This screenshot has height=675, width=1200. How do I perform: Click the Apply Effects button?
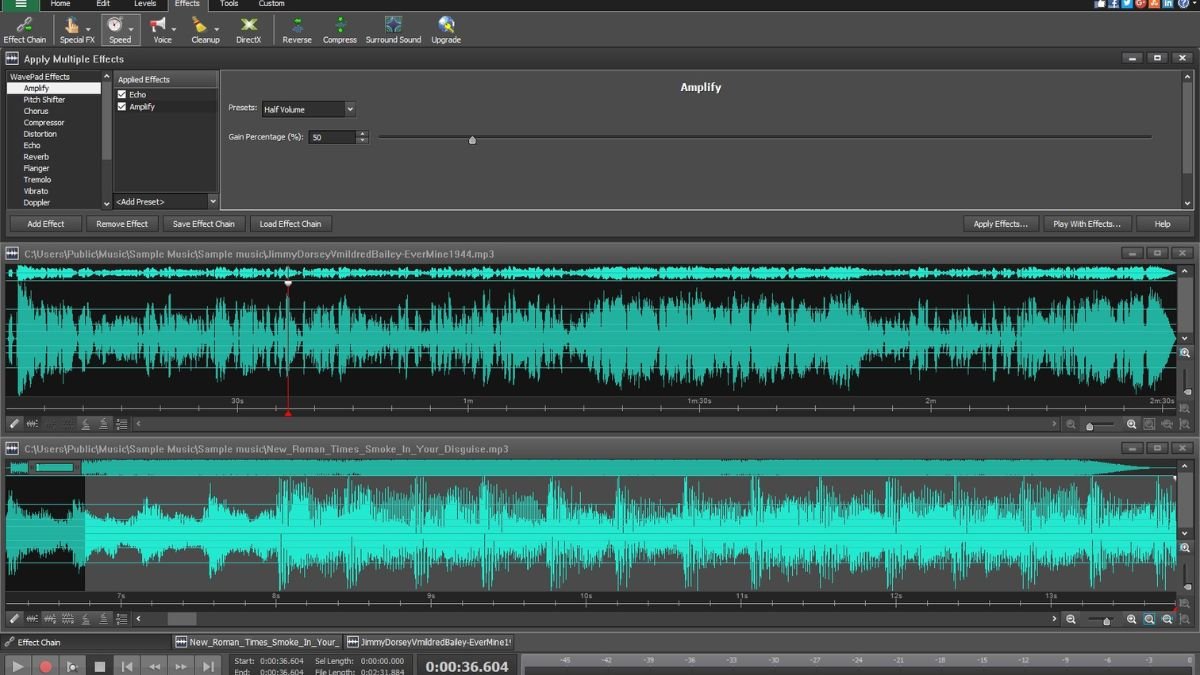1000,223
